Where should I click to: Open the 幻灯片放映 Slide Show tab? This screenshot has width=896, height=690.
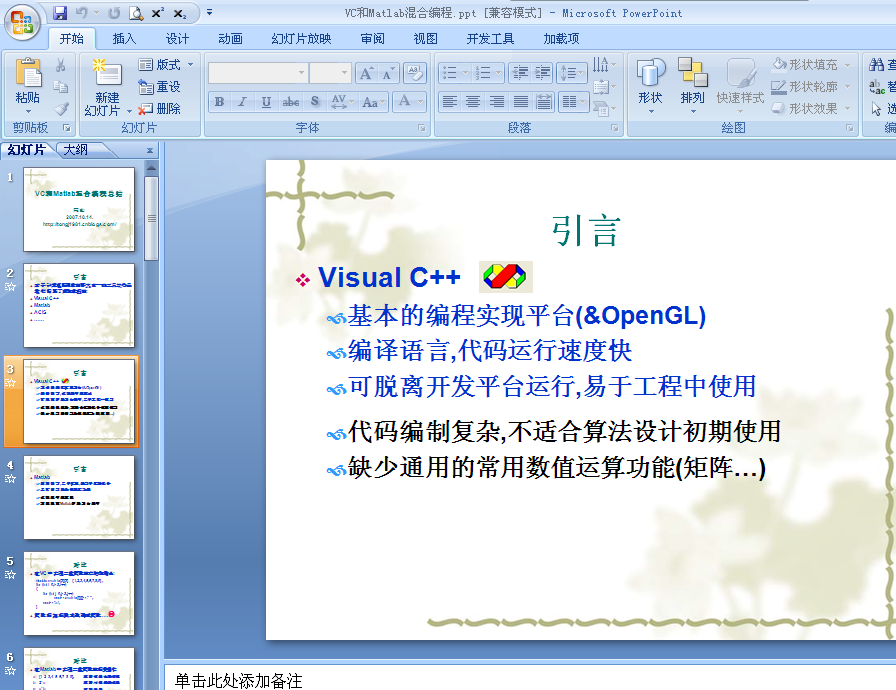point(301,39)
